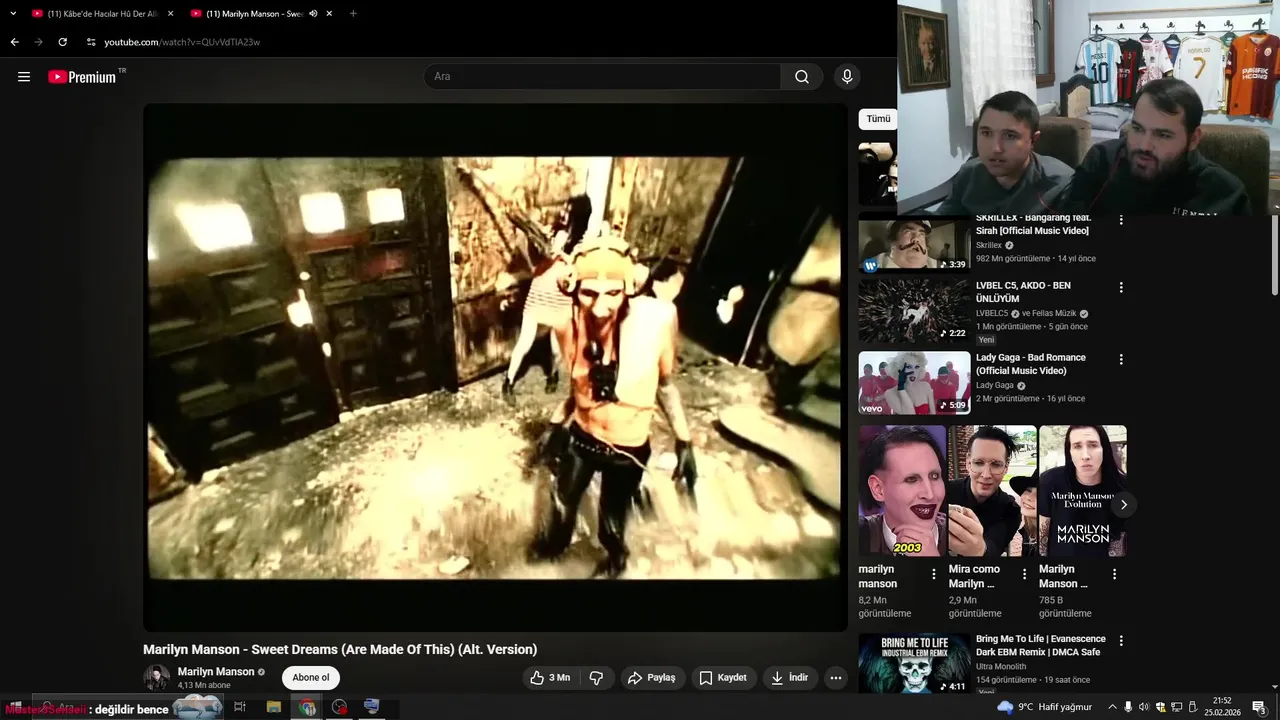Click the main video player
1280x720 pixels.
495,367
